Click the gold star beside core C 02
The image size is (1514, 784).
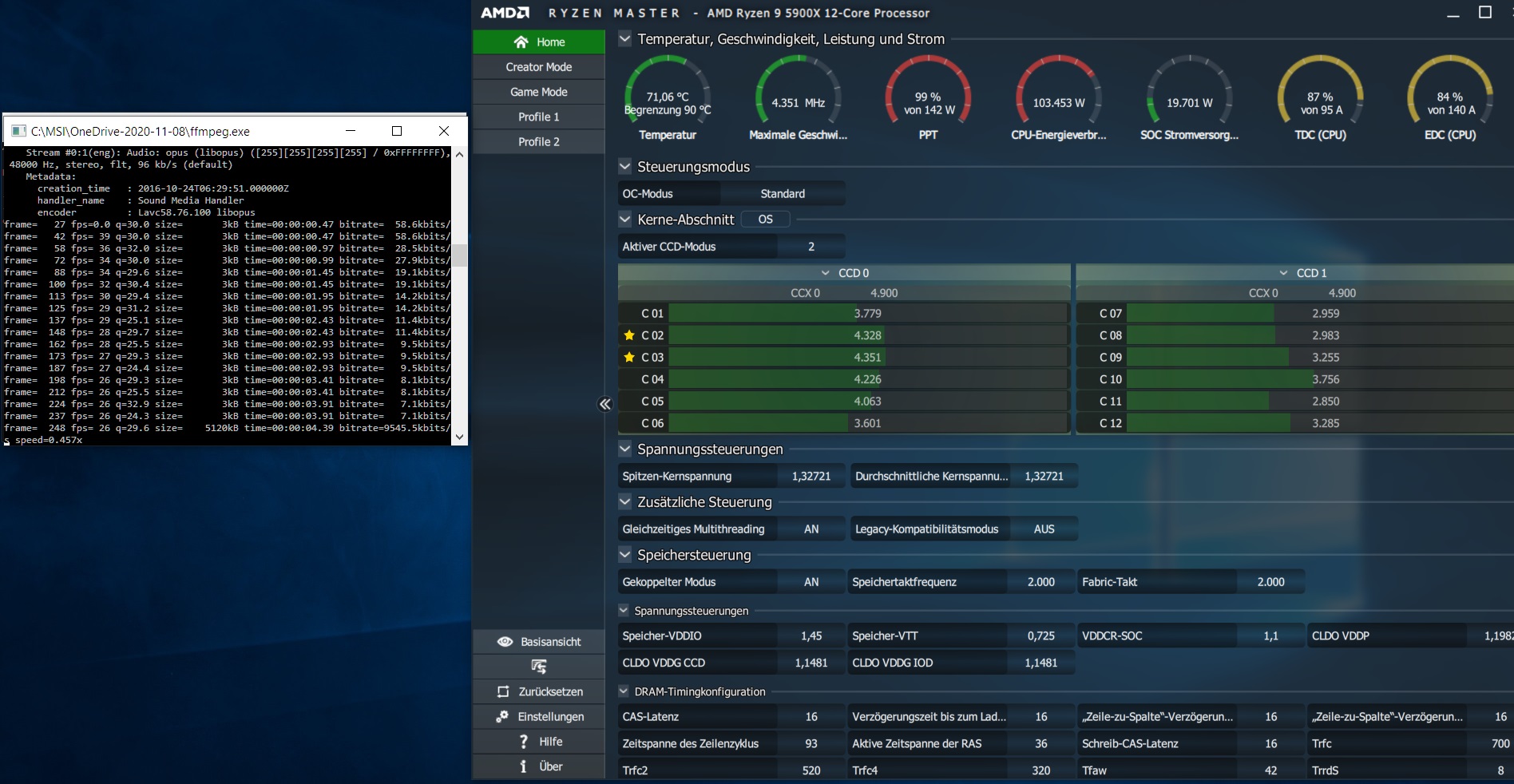click(629, 335)
